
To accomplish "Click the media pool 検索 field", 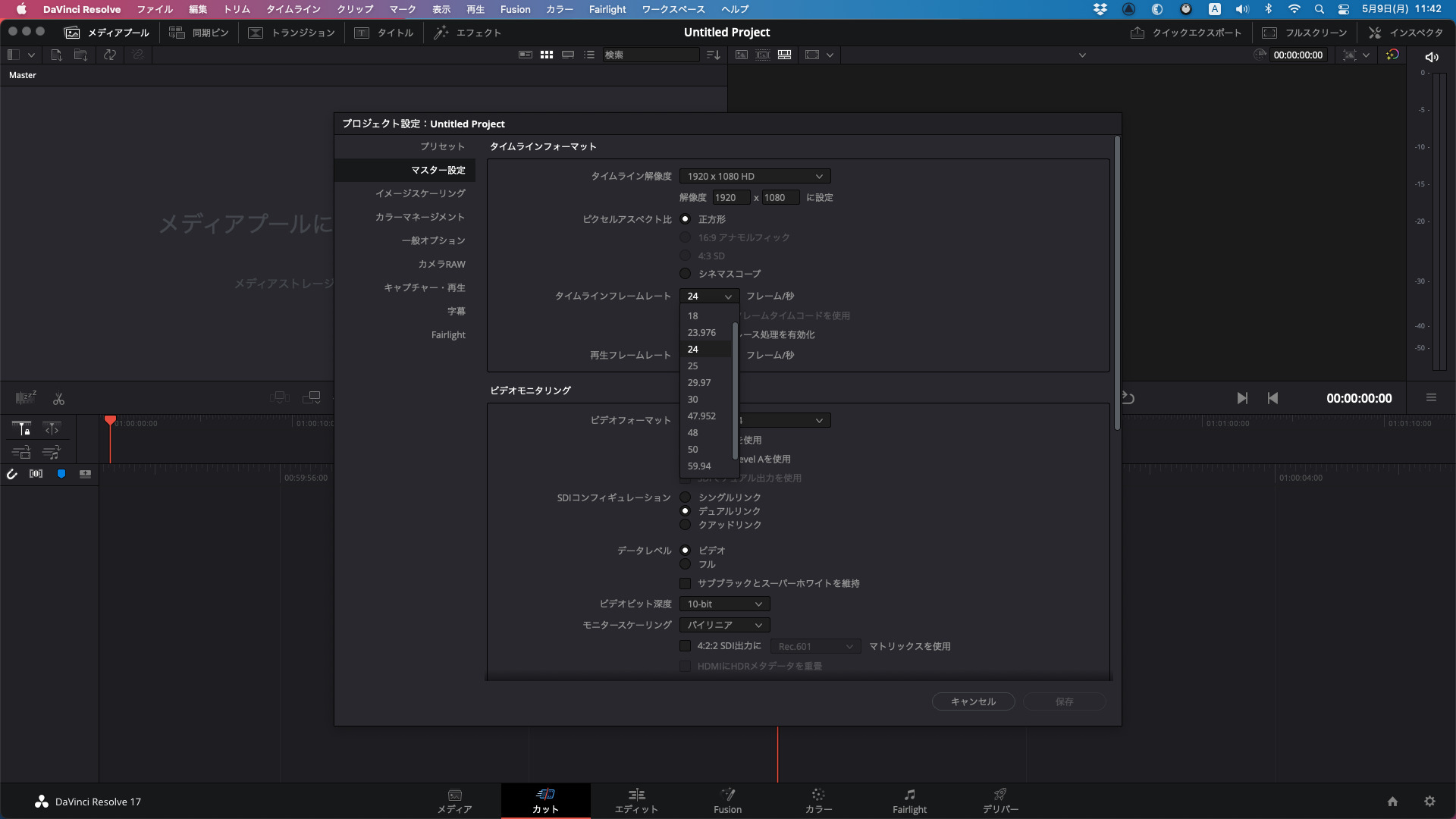I will (651, 55).
